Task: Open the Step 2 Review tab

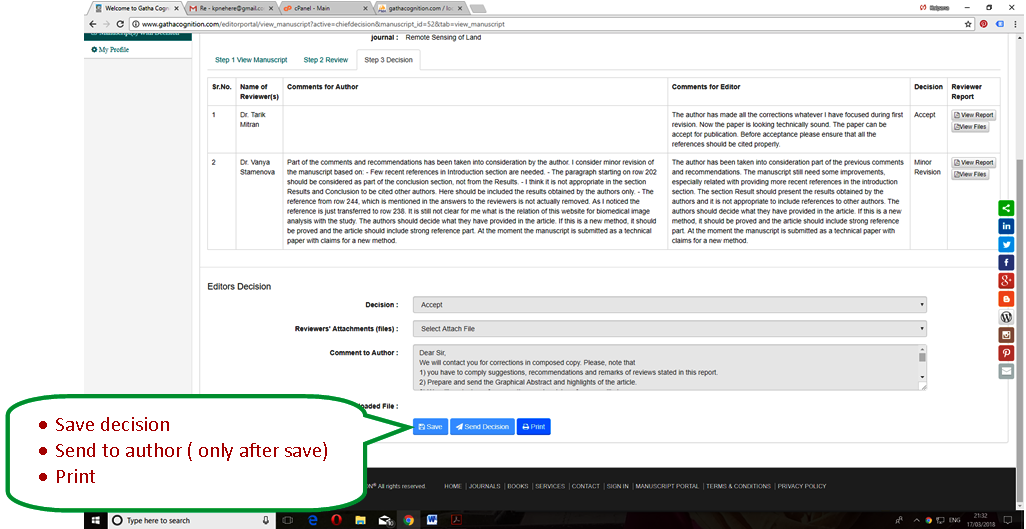Action: 326,60
